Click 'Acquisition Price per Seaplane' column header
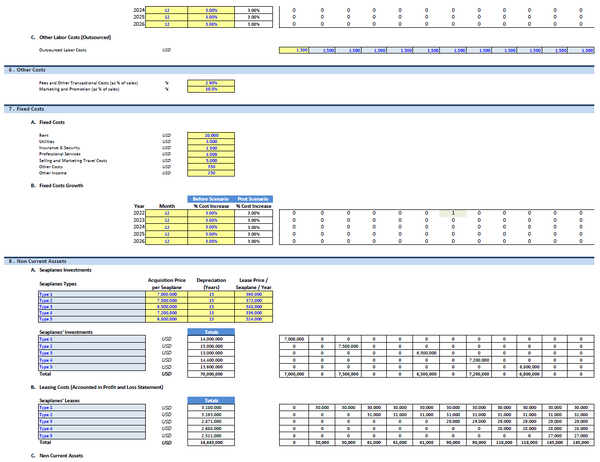This screenshot has width=600, height=462. [x=166, y=284]
